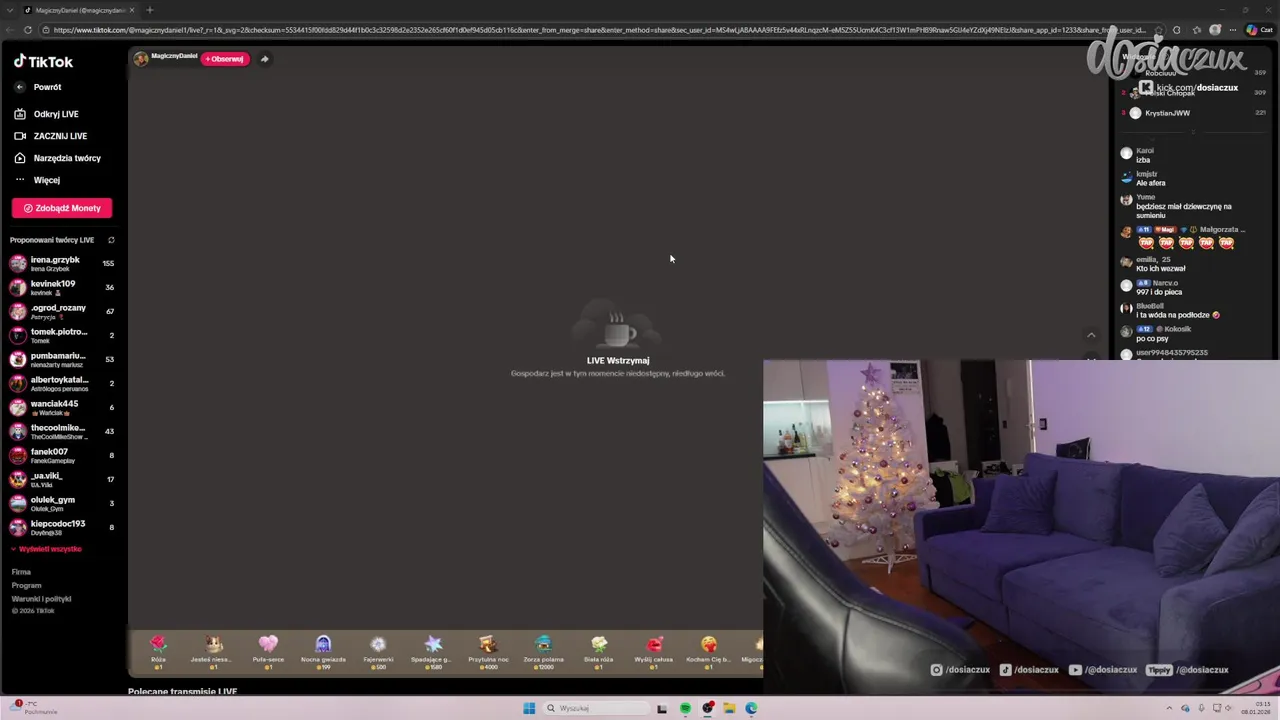This screenshot has width=1280, height=720.
Task: Open fanek007 live stream
Action: (x=62, y=456)
